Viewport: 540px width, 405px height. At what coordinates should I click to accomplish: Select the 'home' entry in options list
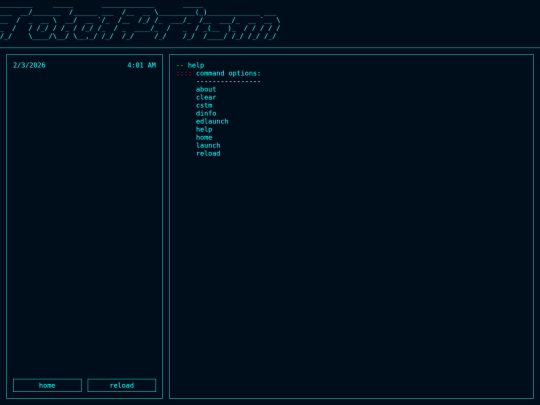pos(204,137)
